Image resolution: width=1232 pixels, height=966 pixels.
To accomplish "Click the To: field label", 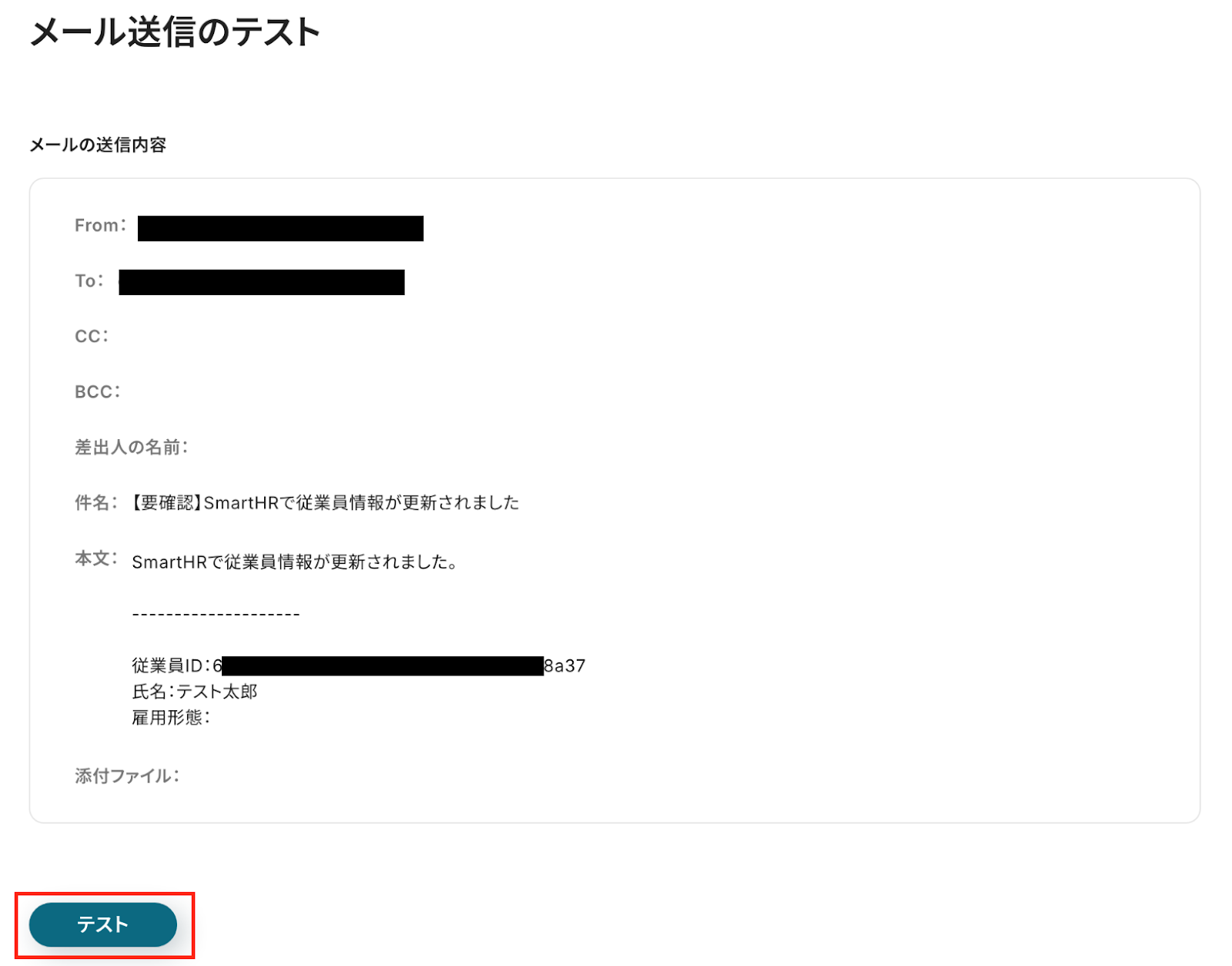I will click(89, 281).
